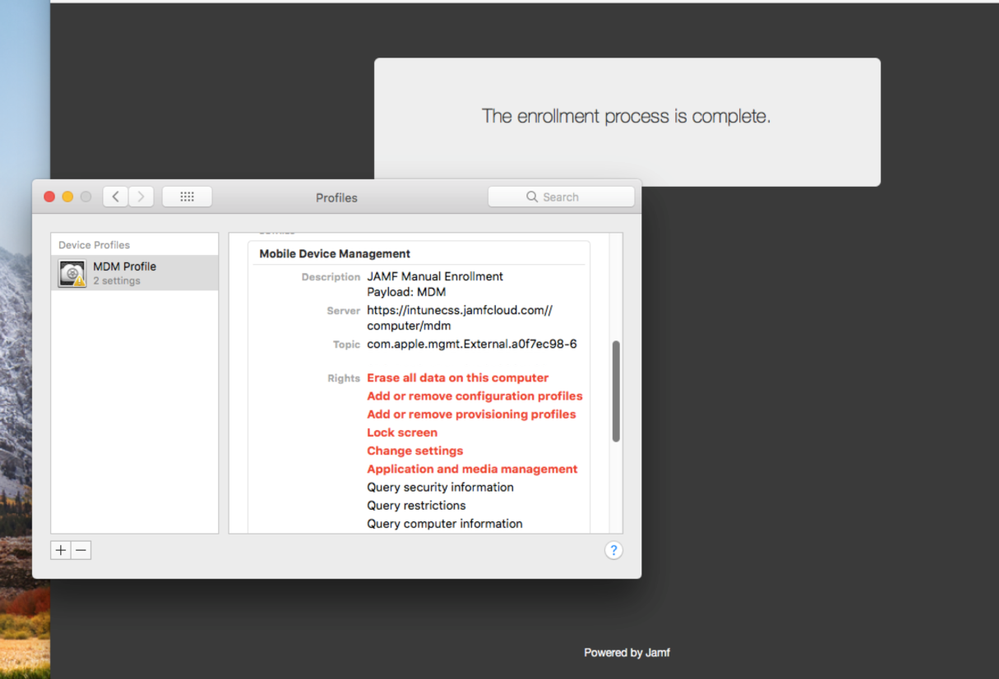Click 'Query security information' right
This screenshot has height=679, width=999.
click(440, 487)
